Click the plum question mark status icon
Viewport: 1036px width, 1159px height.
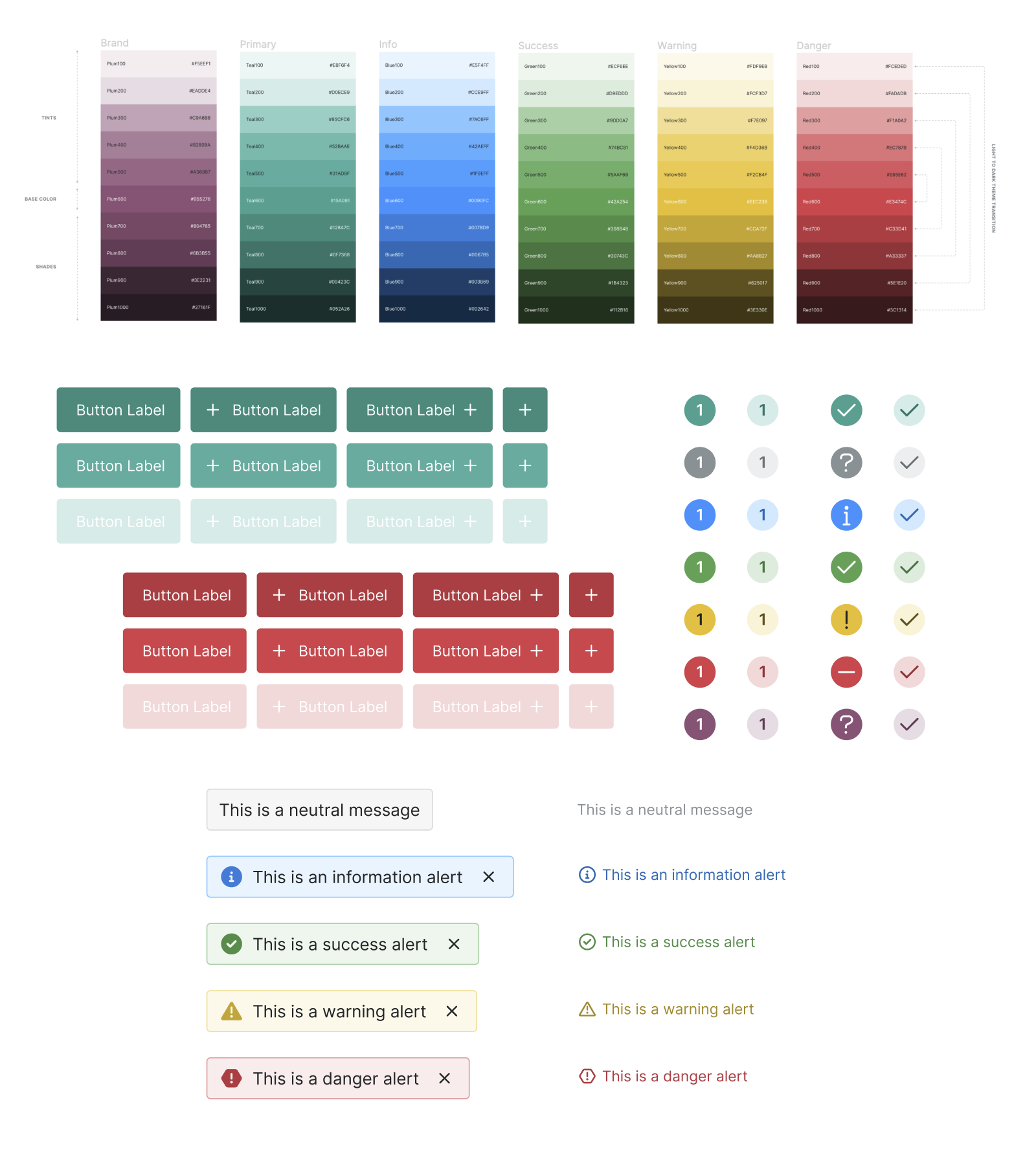(x=846, y=724)
